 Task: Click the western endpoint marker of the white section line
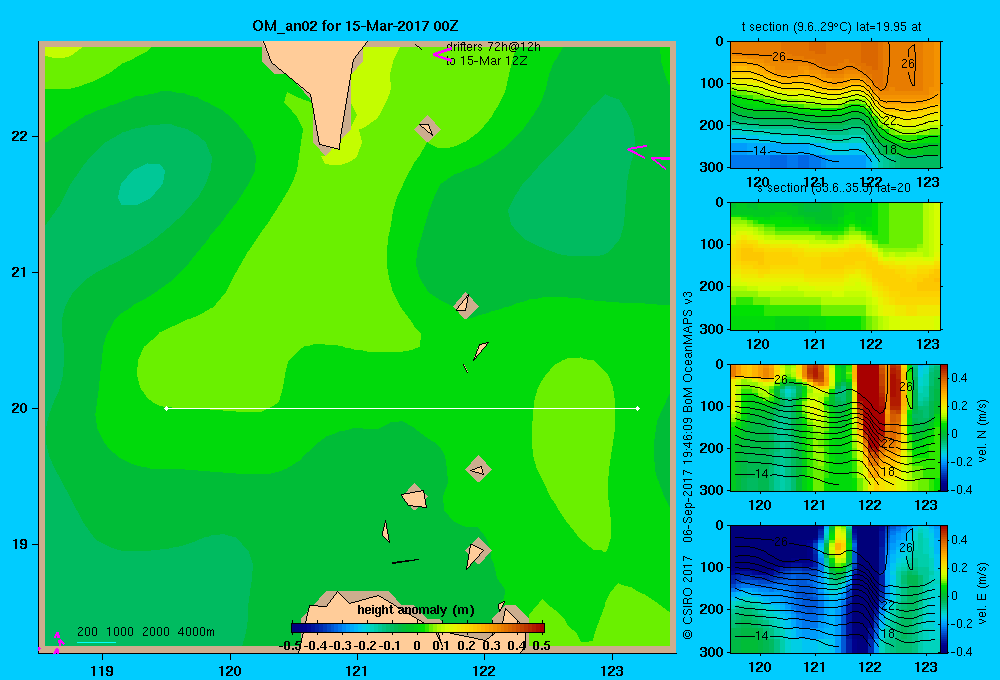click(x=166, y=408)
